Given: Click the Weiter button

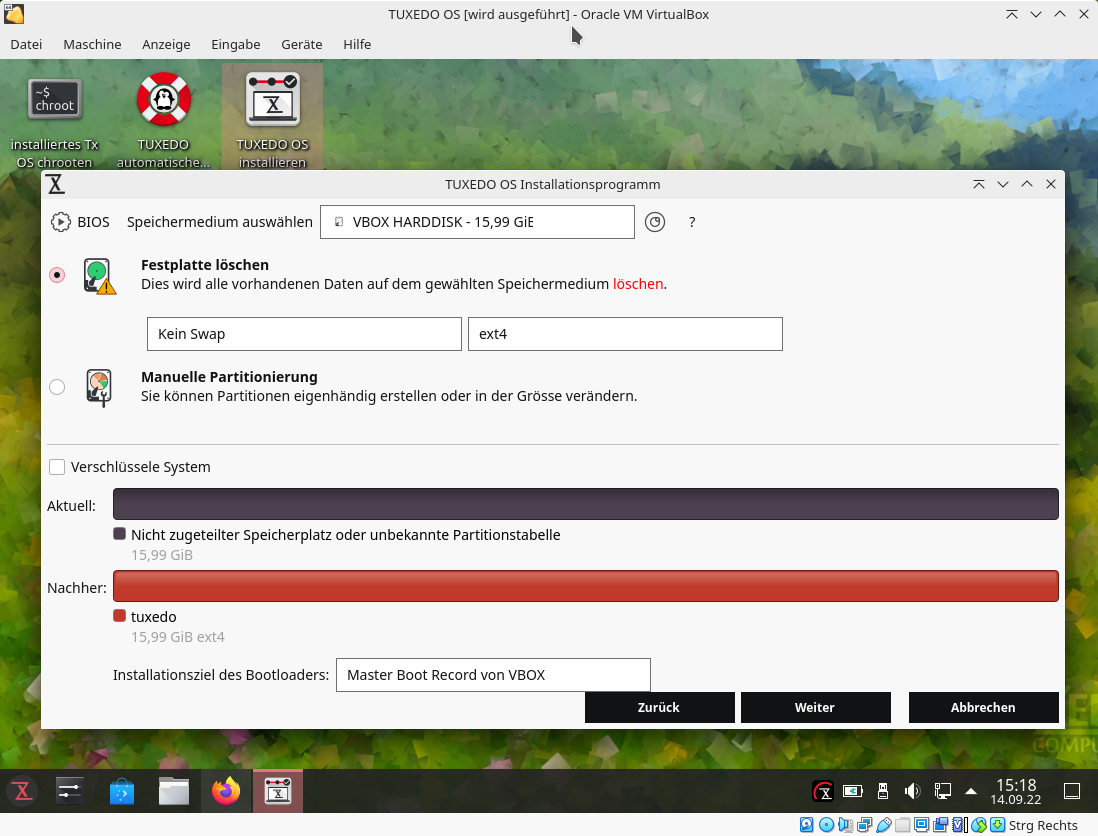Looking at the screenshot, I should point(816,707).
